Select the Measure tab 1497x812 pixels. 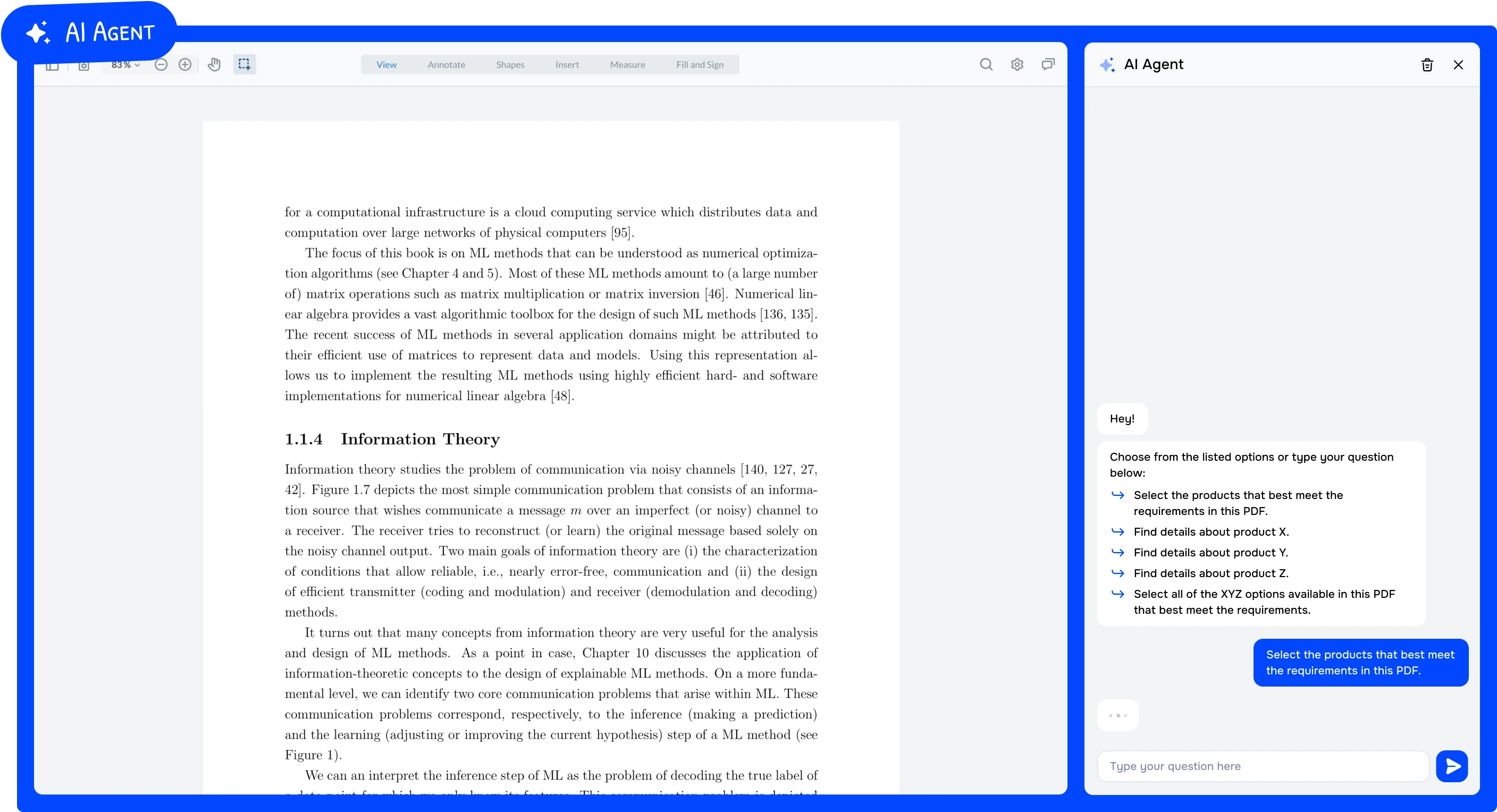tap(628, 64)
